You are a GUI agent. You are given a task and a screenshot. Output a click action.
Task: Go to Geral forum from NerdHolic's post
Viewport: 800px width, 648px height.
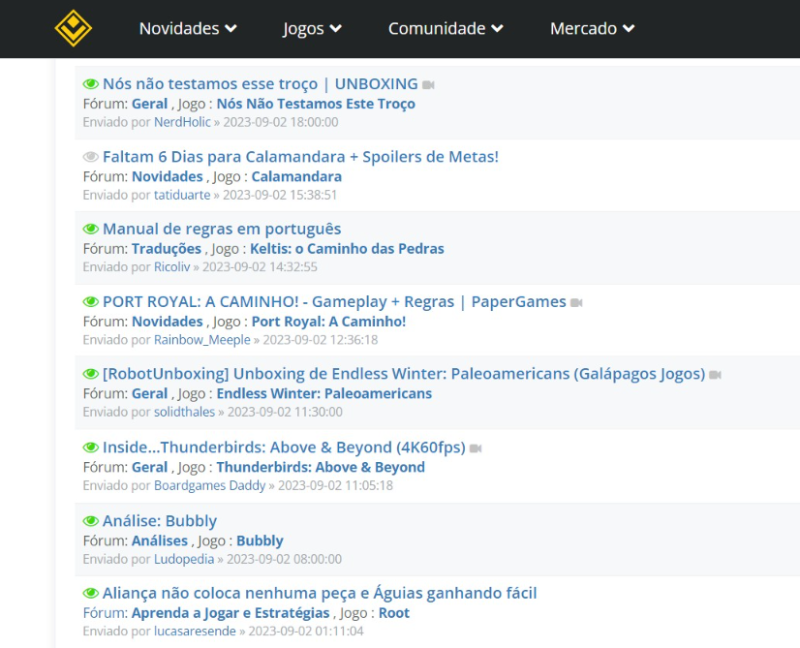click(149, 104)
